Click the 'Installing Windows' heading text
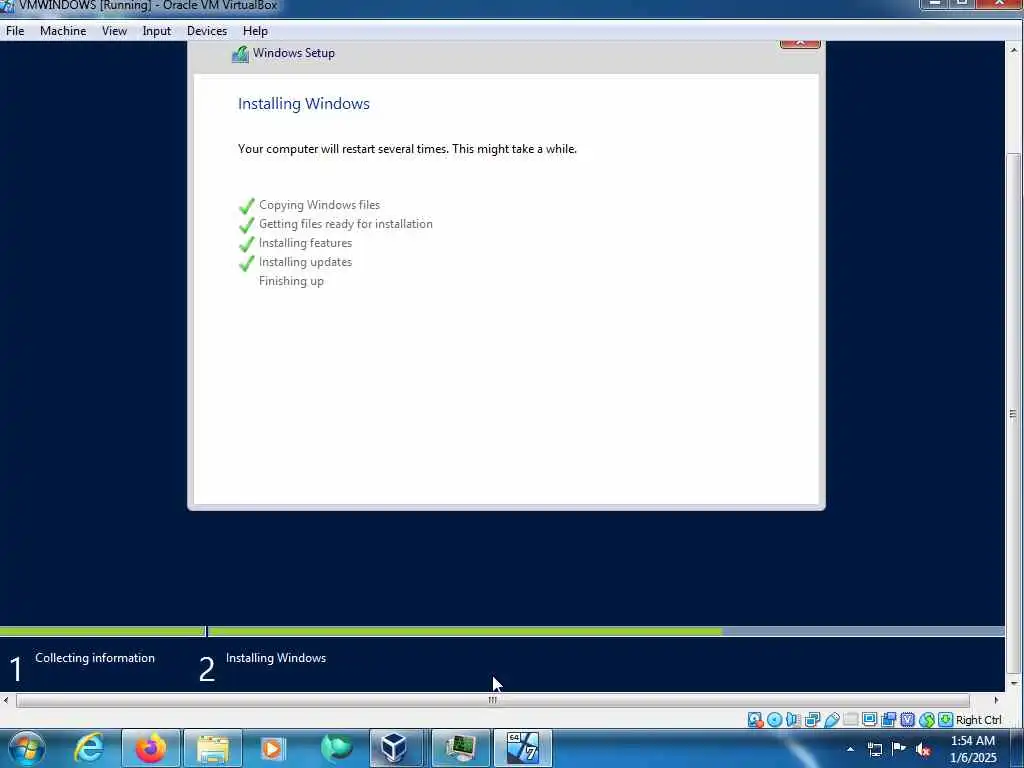 (x=304, y=104)
